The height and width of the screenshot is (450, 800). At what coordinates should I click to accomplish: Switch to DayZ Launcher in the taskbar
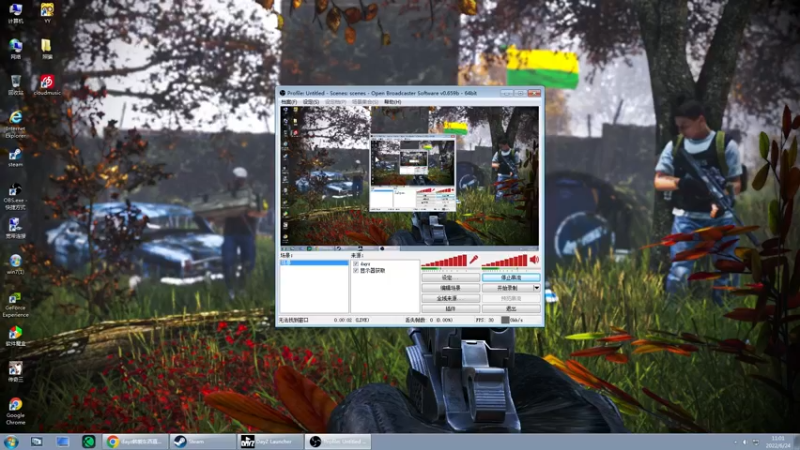(270, 442)
